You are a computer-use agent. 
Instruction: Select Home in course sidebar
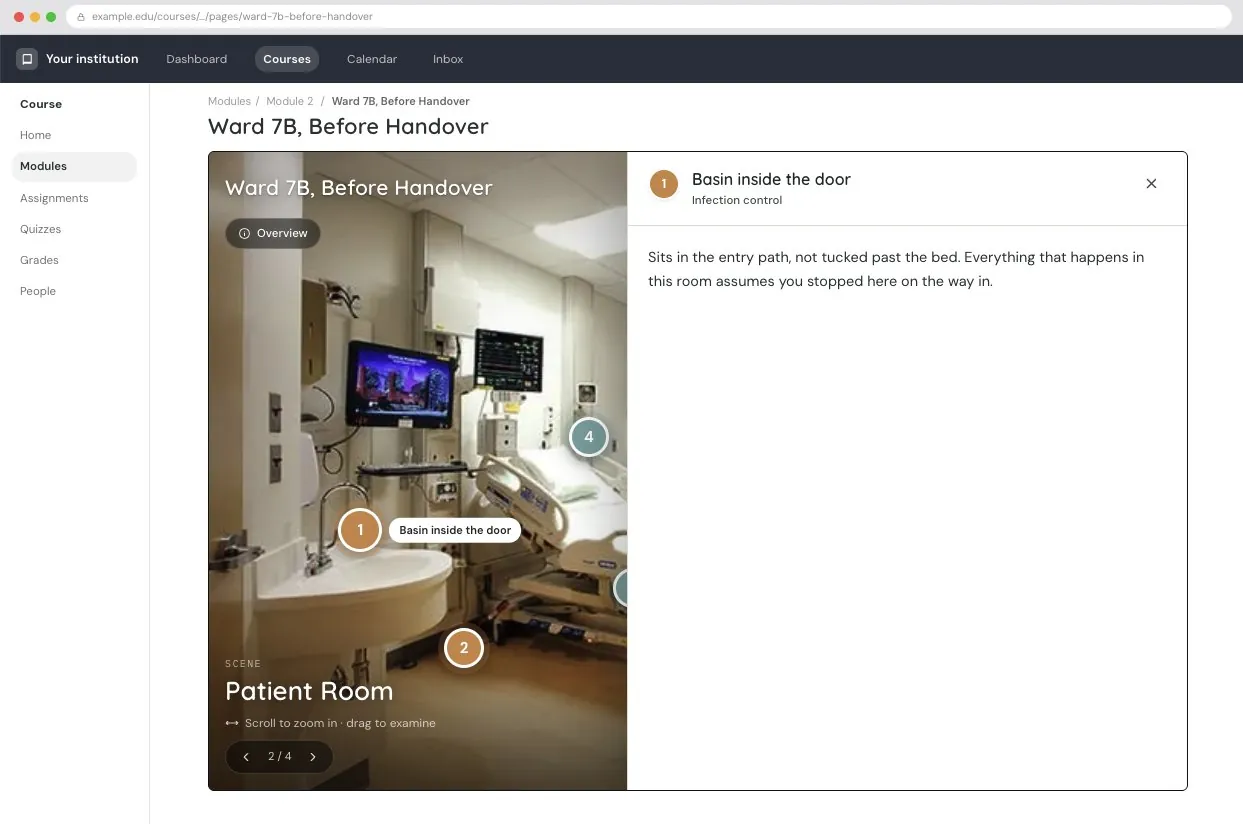click(x=36, y=135)
